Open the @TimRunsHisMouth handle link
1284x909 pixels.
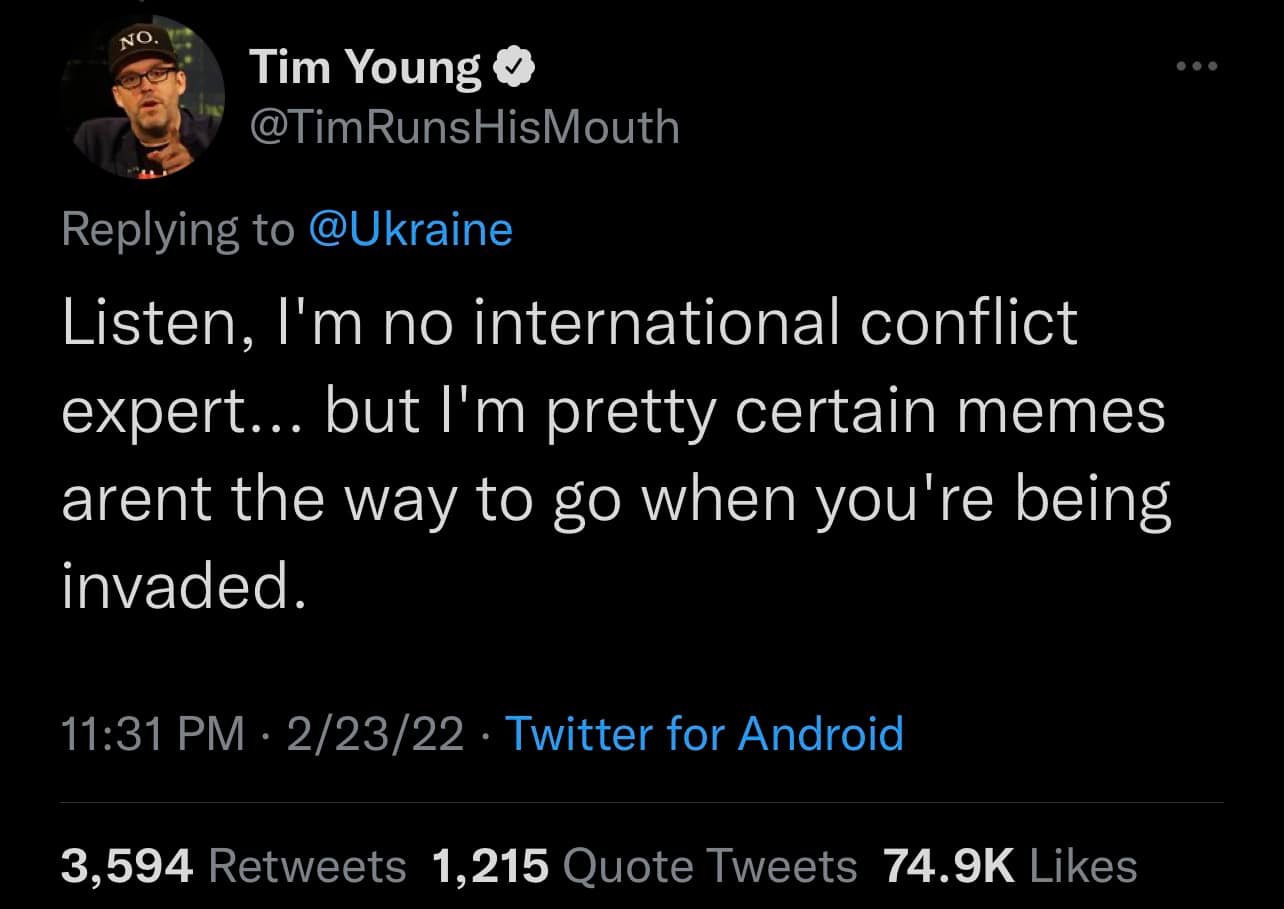click(464, 127)
